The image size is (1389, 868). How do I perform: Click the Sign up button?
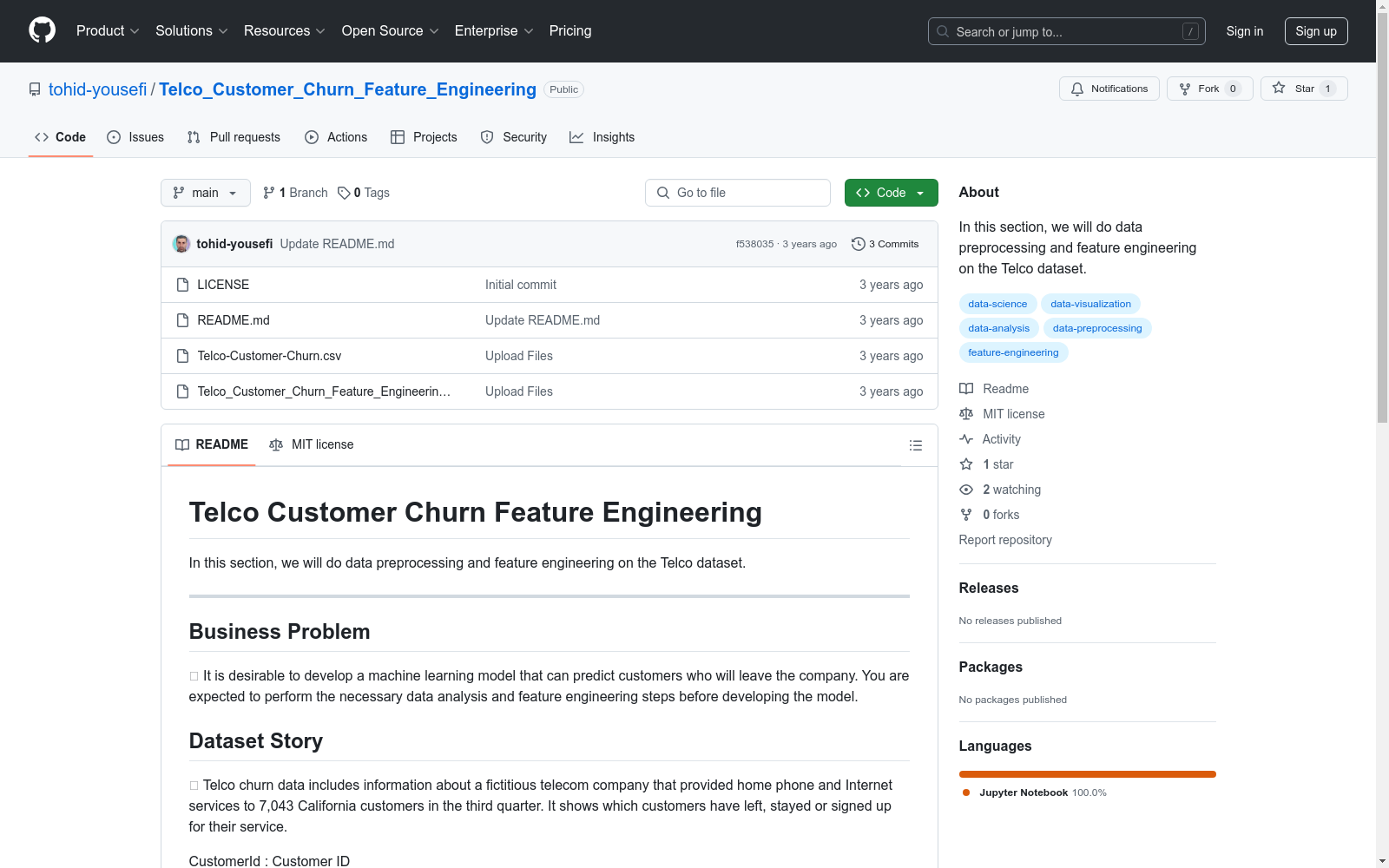click(x=1316, y=31)
